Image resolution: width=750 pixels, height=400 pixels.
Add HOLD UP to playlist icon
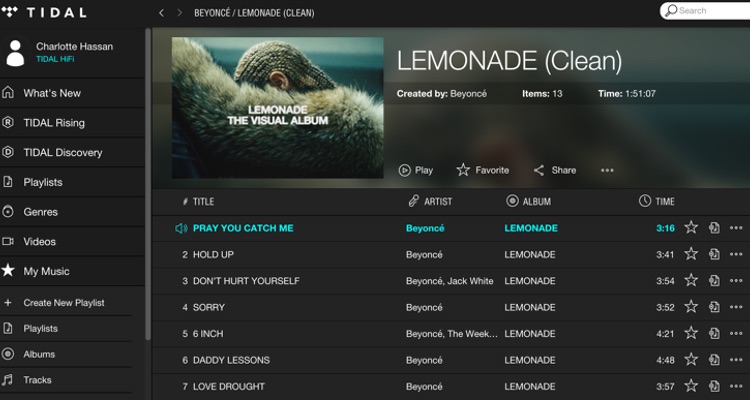point(714,255)
